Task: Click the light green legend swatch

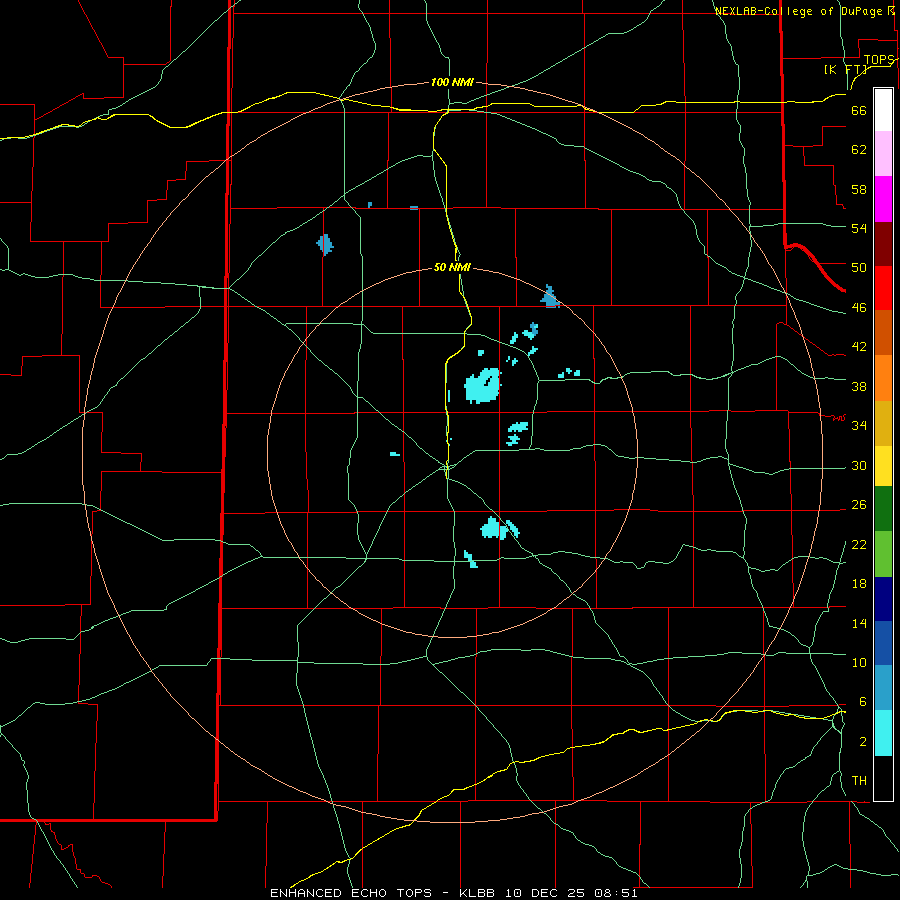Action: click(883, 554)
